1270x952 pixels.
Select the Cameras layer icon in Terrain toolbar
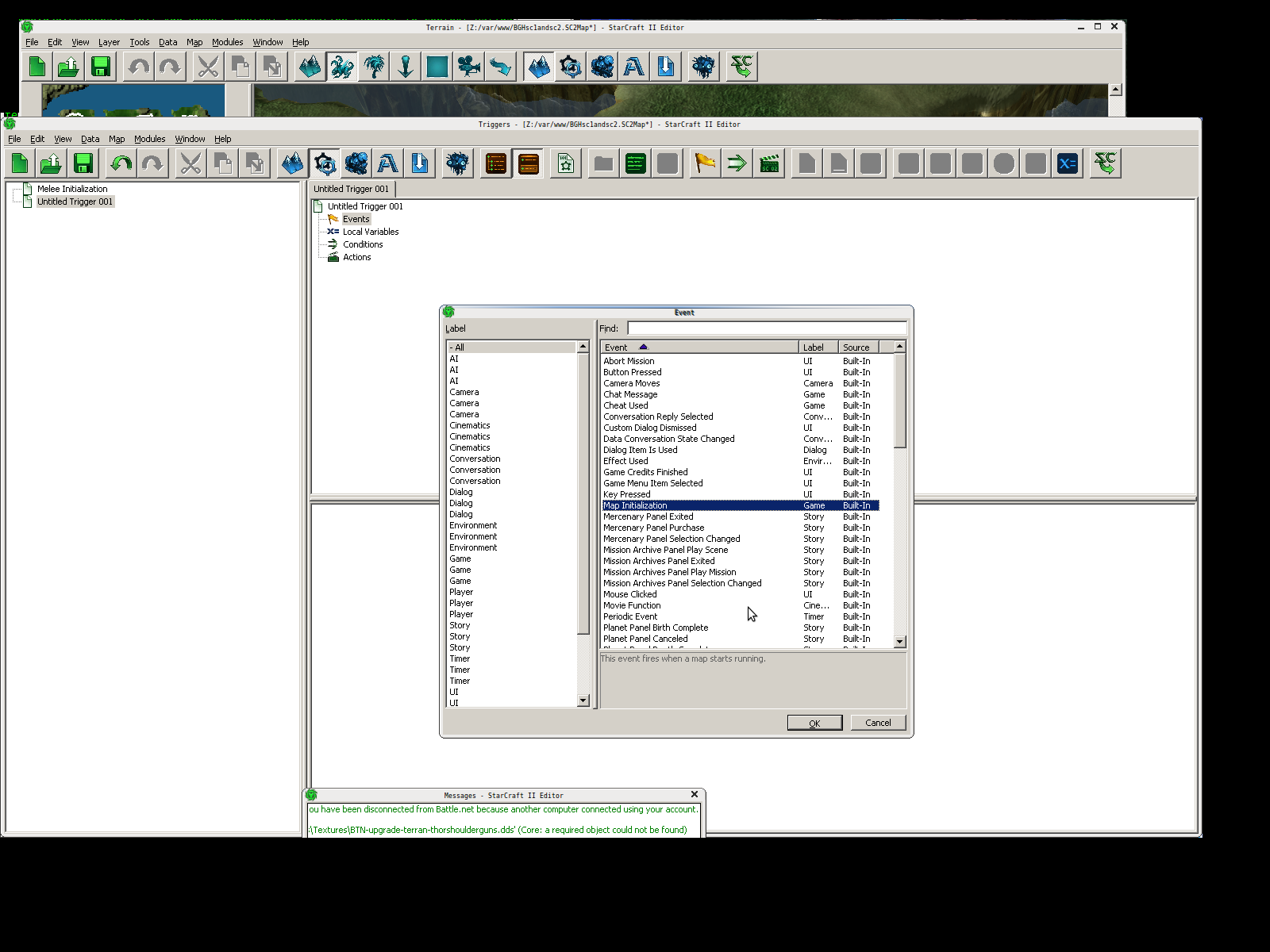[469, 67]
